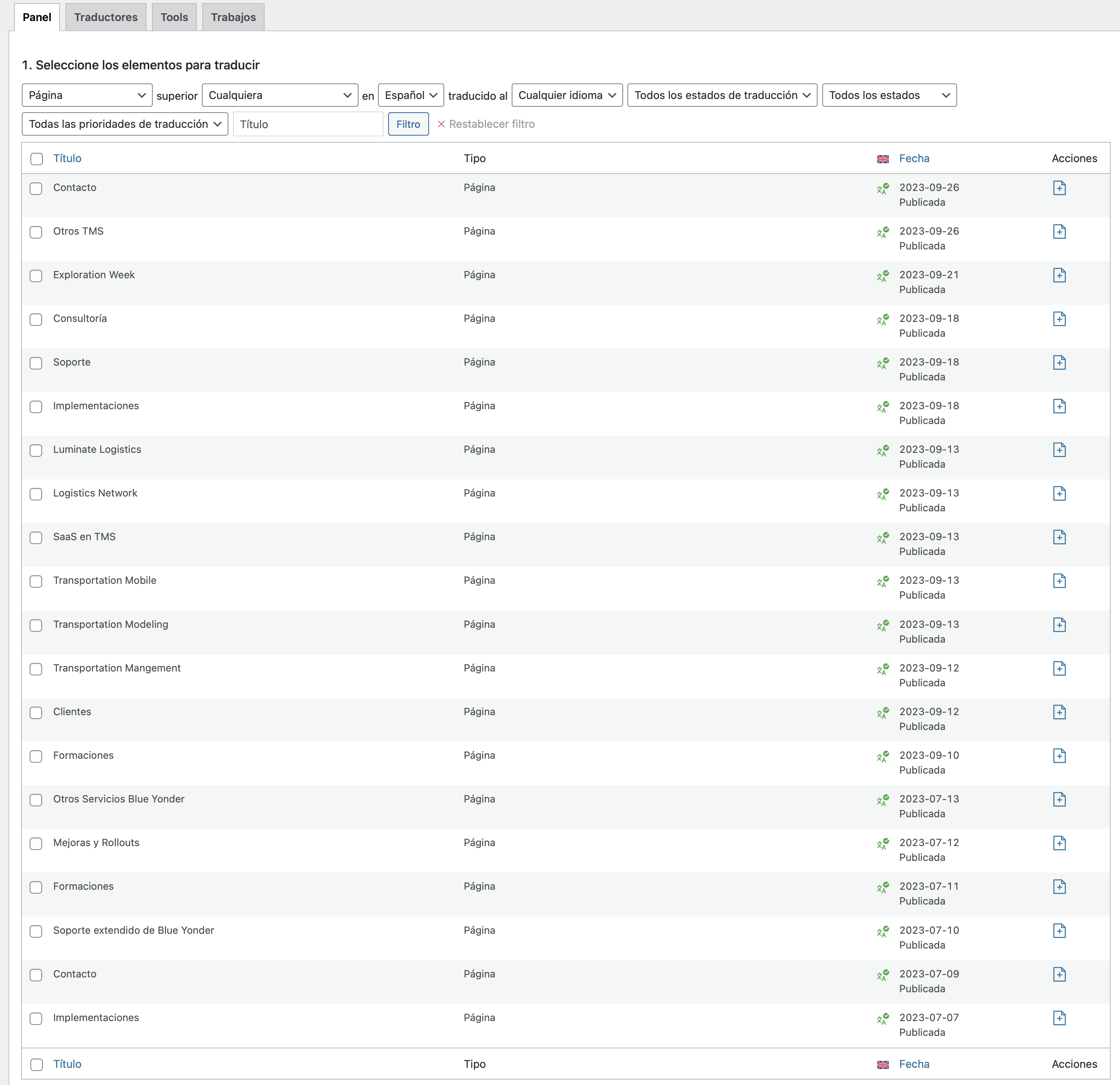Switch to the Traductores tab
The width and height of the screenshot is (1120, 1085).
(106, 17)
